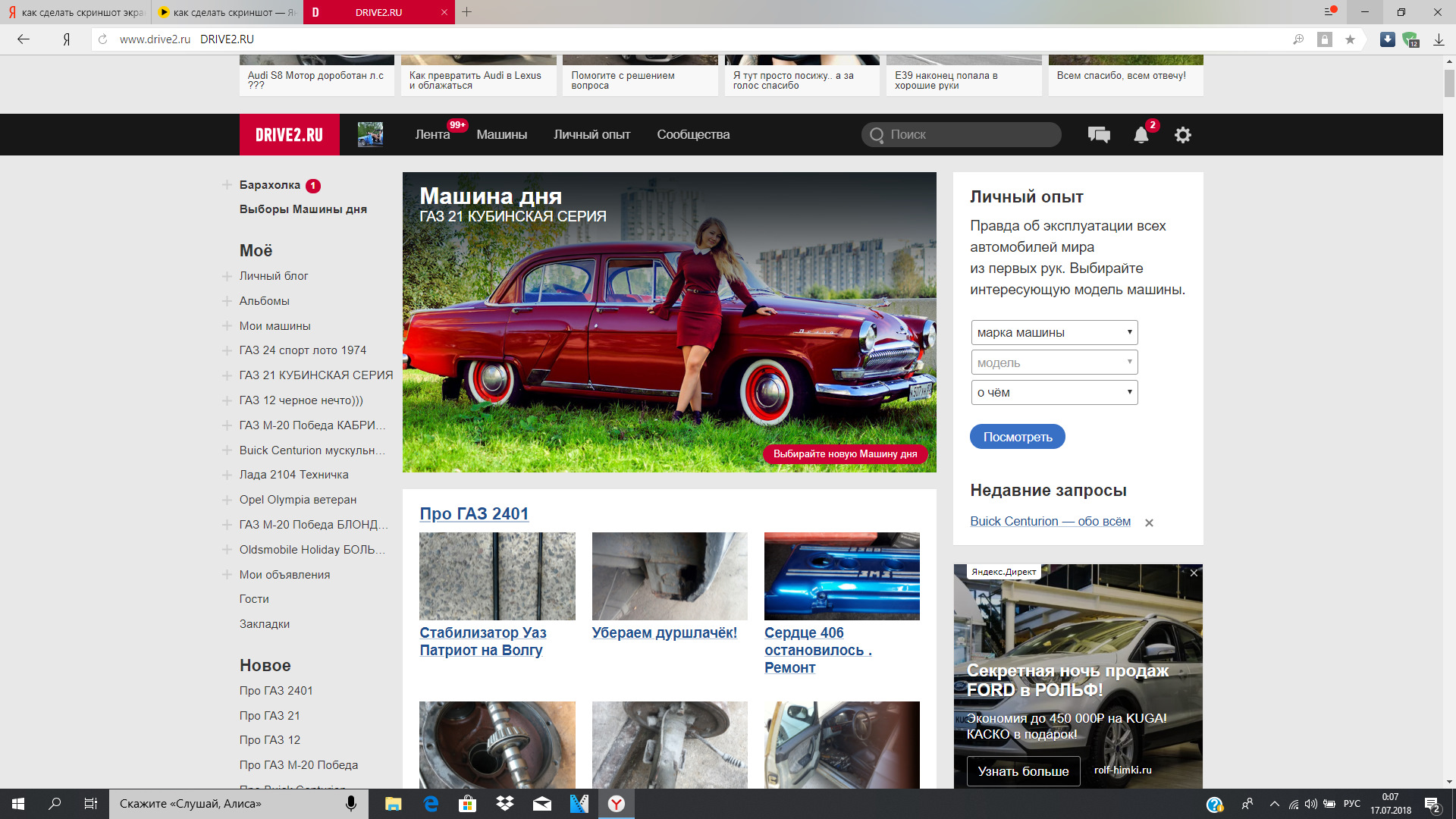Expand the Личный блог plus icon

[227, 276]
